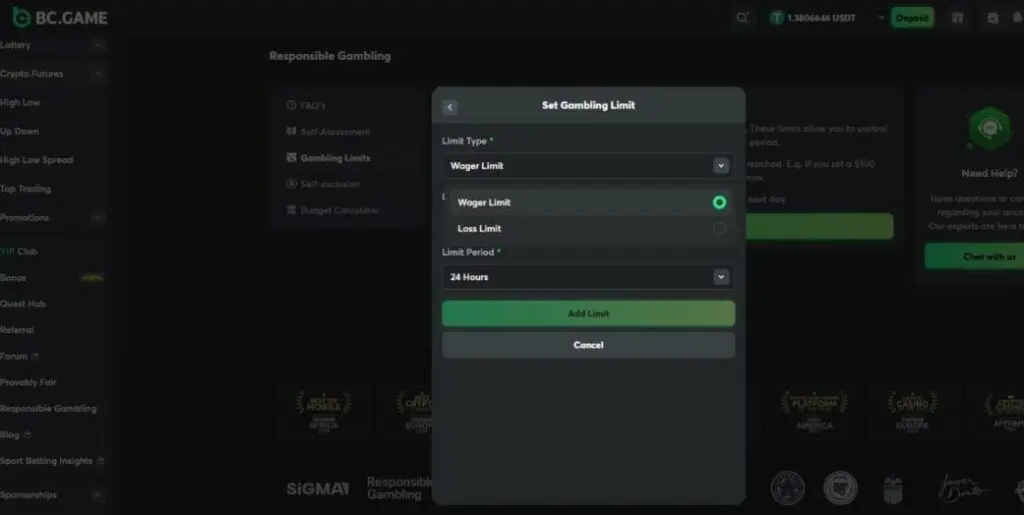Open the search icon in top bar
The image size is (1024, 515).
743,18
